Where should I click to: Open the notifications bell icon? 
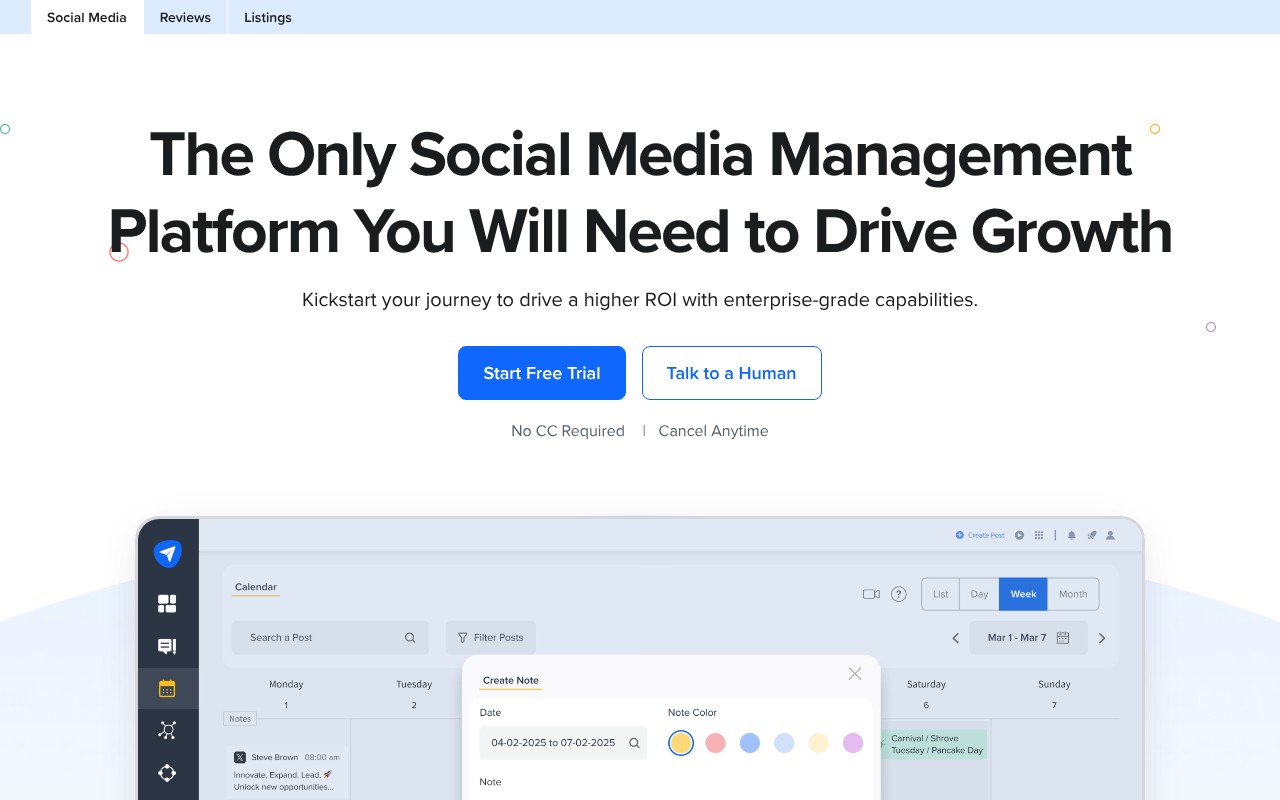(1072, 535)
